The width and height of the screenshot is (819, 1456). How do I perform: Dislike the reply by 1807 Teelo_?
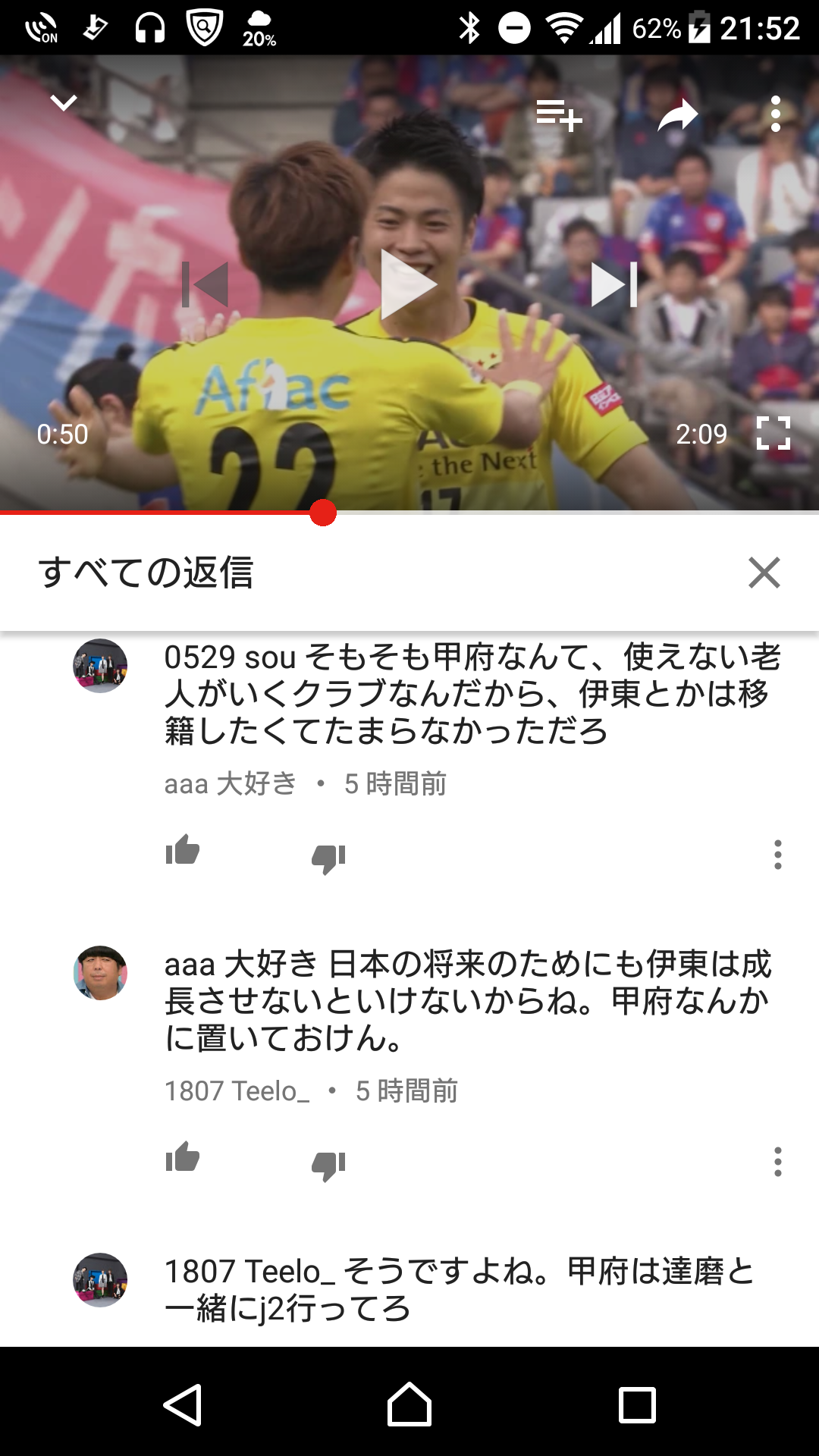tap(328, 1165)
